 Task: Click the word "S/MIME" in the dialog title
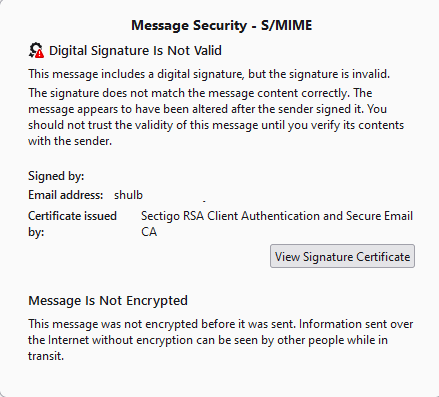coord(287,25)
